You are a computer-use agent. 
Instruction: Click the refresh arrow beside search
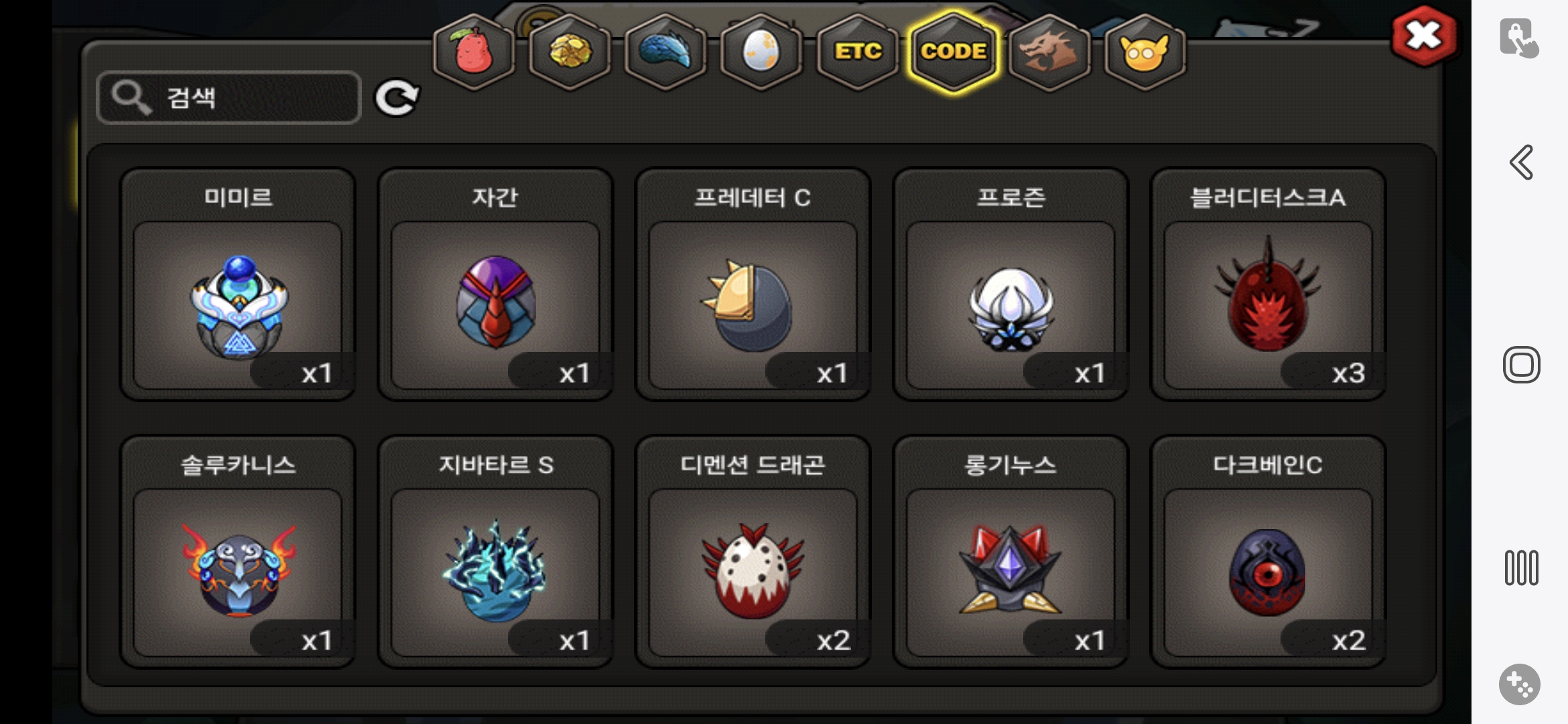(x=397, y=99)
